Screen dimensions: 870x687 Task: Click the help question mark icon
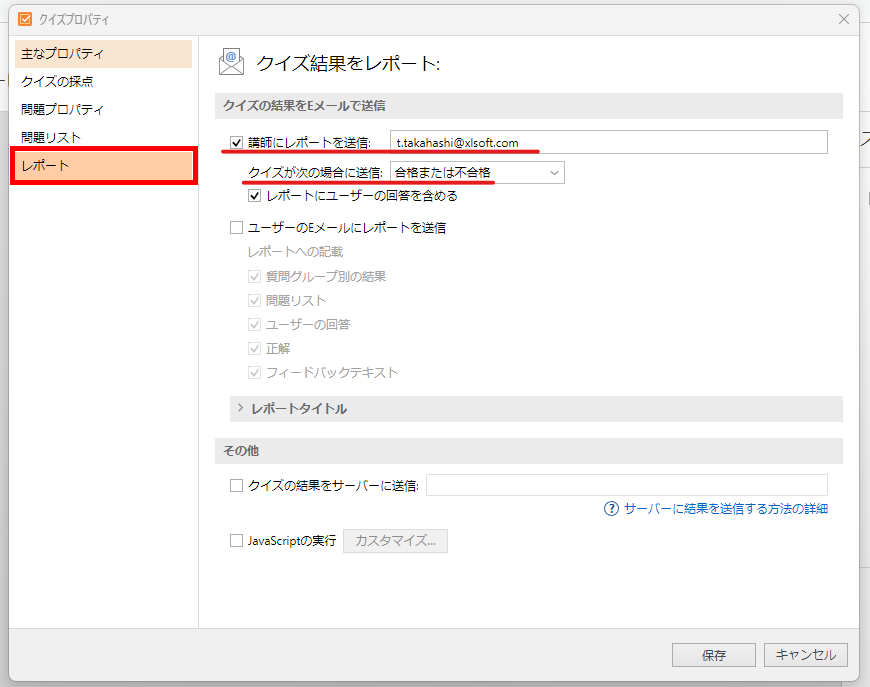coord(611,509)
